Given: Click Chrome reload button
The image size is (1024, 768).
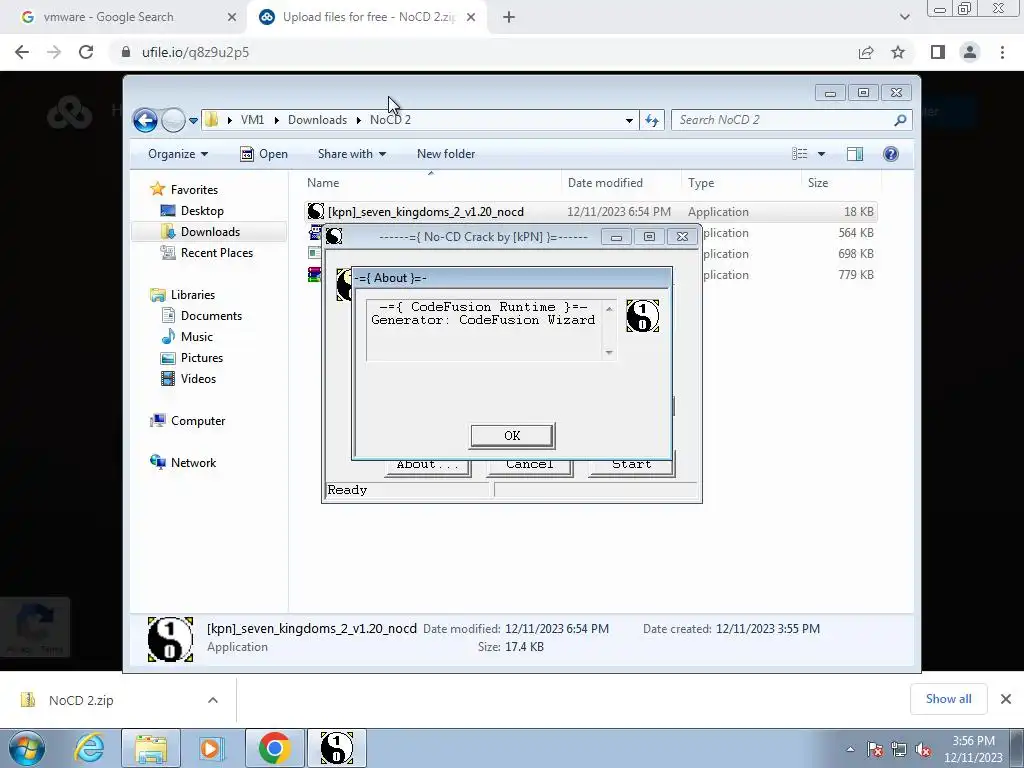Looking at the screenshot, I should (x=86, y=52).
